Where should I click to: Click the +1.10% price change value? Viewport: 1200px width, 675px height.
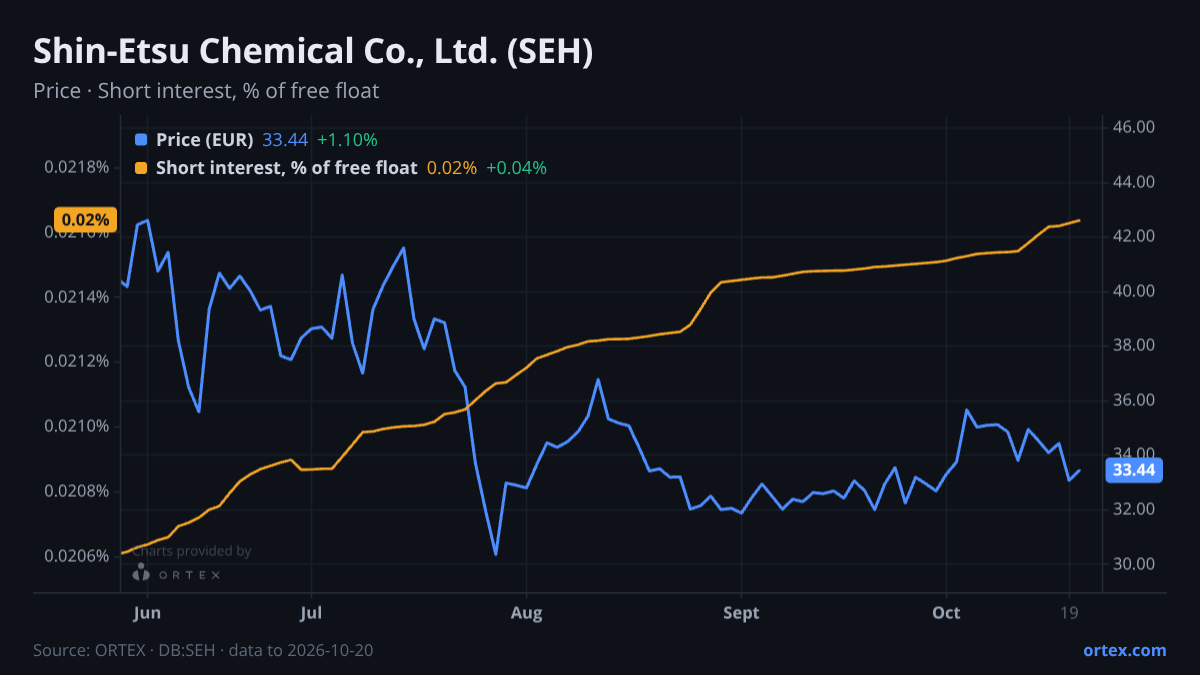tap(347, 140)
